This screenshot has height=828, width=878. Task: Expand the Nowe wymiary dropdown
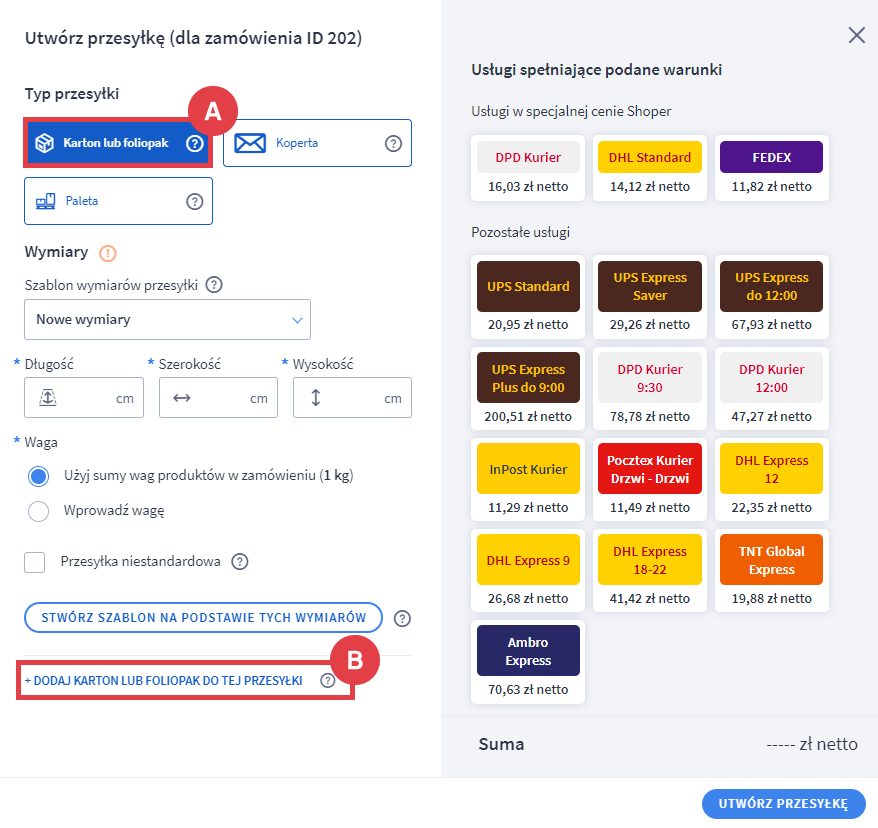[167, 320]
